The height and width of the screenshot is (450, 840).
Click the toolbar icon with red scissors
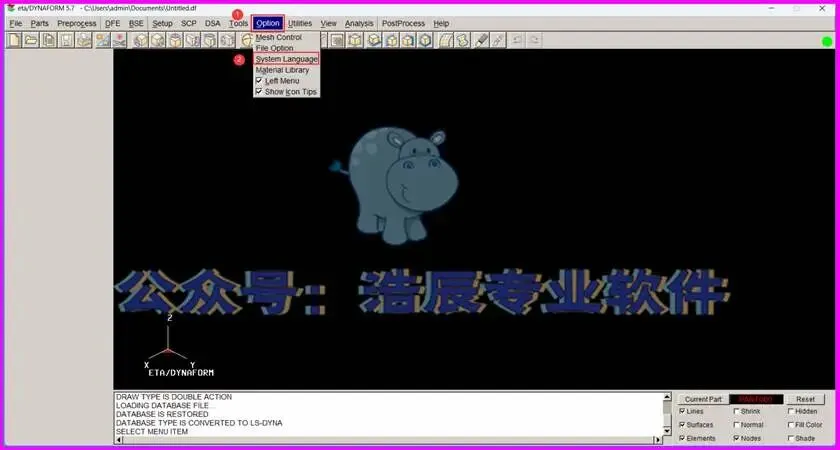click(119, 40)
